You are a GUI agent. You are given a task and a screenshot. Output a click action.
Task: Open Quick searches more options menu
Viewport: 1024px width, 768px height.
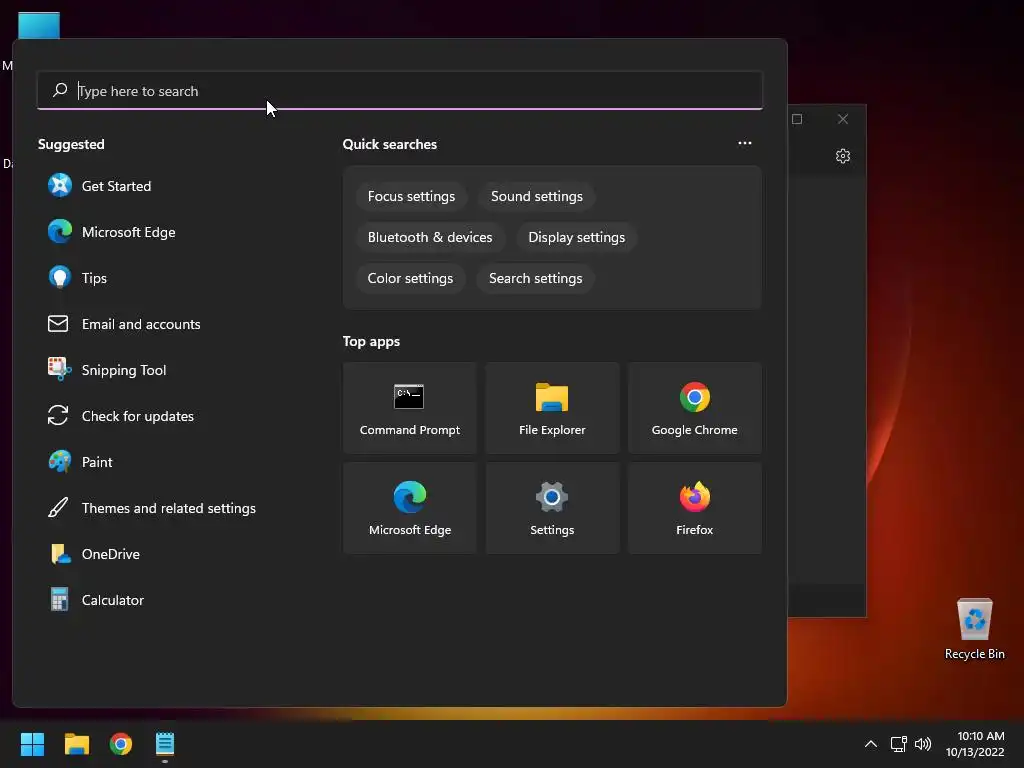pos(744,143)
